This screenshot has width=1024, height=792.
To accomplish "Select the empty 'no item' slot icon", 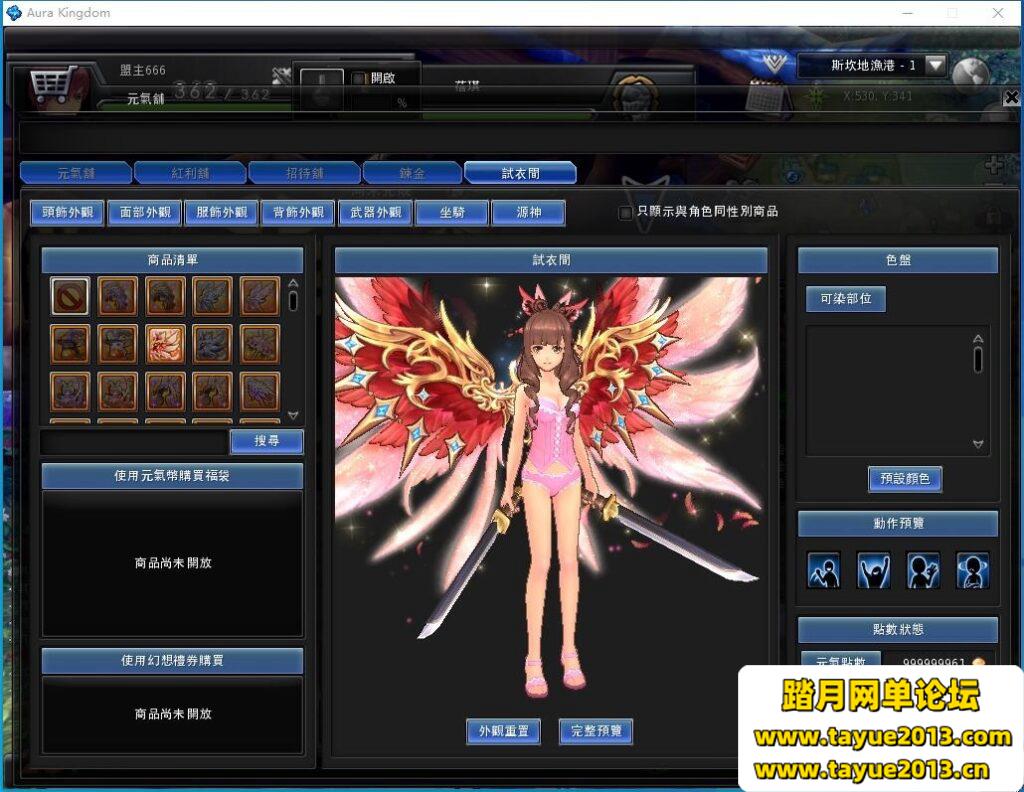I will point(70,296).
